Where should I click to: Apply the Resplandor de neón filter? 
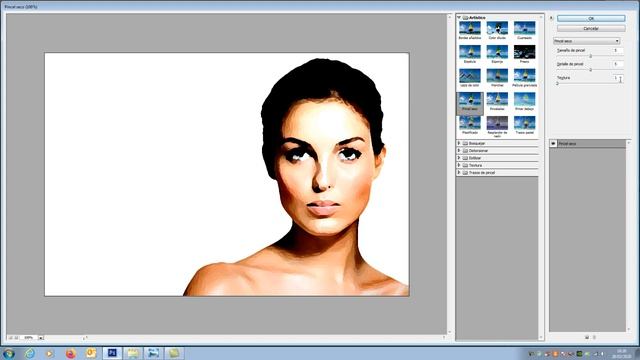497,123
